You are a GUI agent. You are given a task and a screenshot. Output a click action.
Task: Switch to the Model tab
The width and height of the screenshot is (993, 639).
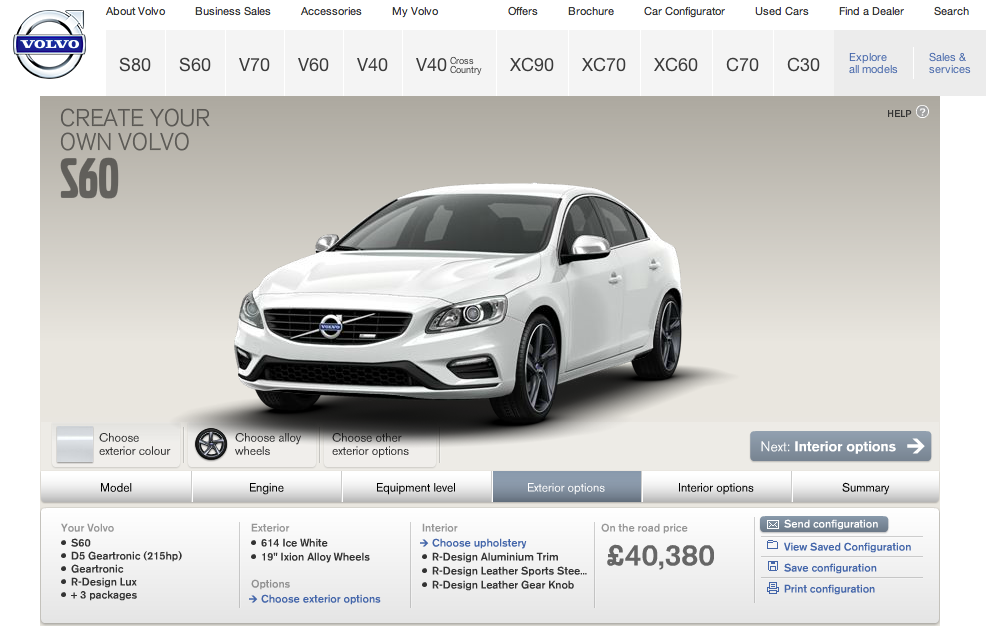pos(116,488)
